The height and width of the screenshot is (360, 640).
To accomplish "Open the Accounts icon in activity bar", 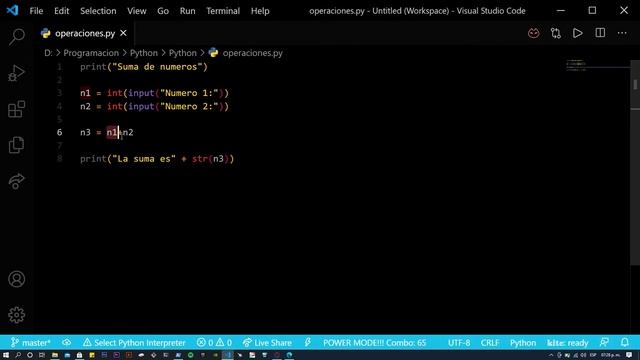I will coord(16,279).
